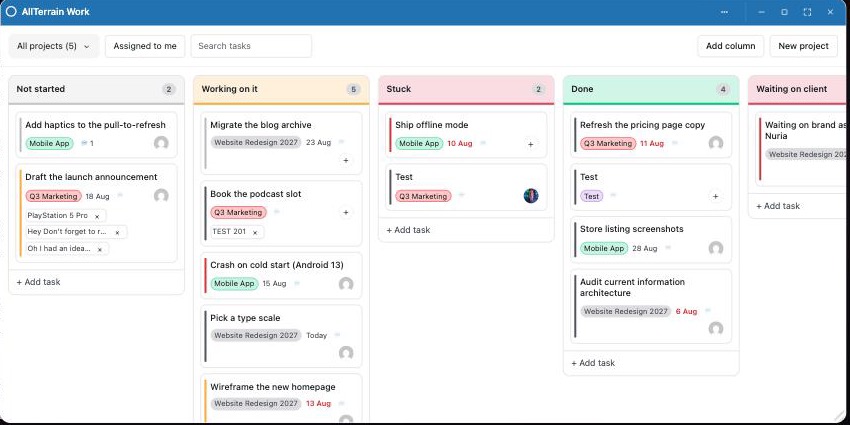
Task: Click the 18 Aug date on Draft launch card
Action: tap(98, 196)
